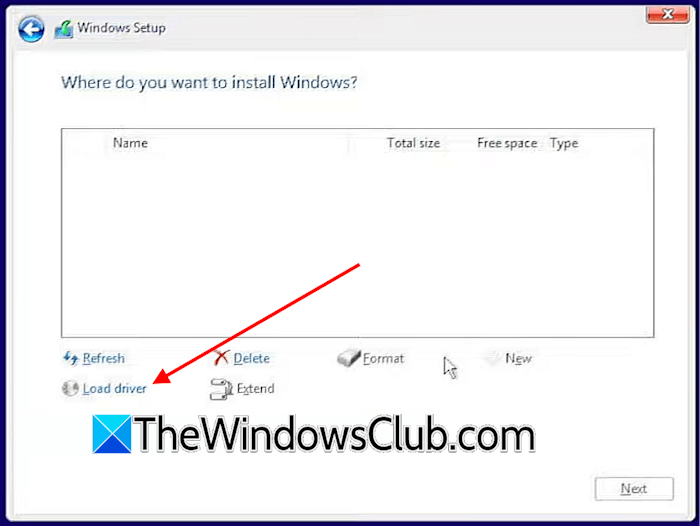Click the Windows Setup title text
Screen dimensions: 700x526
click(121, 28)
